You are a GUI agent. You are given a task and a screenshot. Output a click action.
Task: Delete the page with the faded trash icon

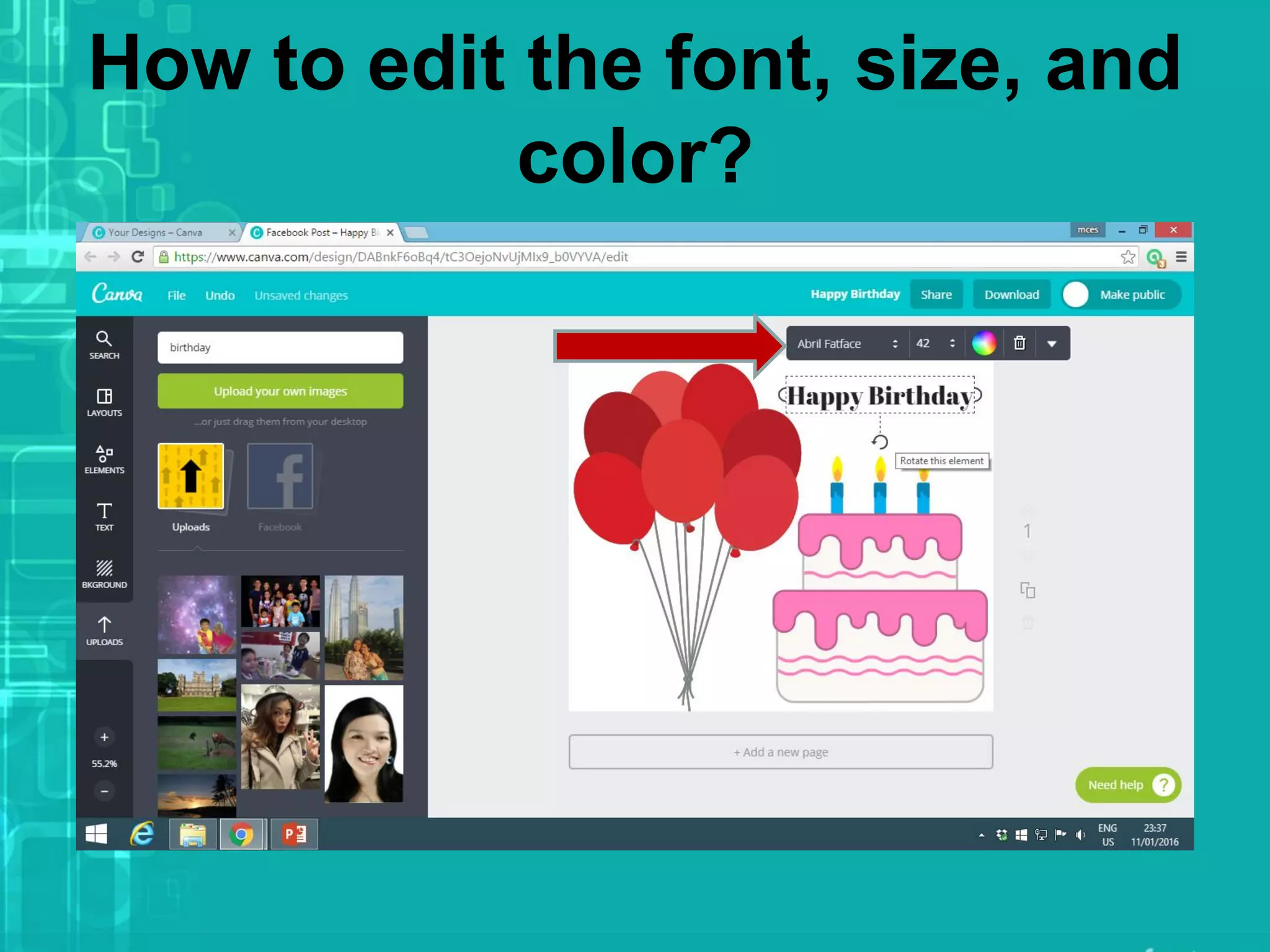[1028, 622]
